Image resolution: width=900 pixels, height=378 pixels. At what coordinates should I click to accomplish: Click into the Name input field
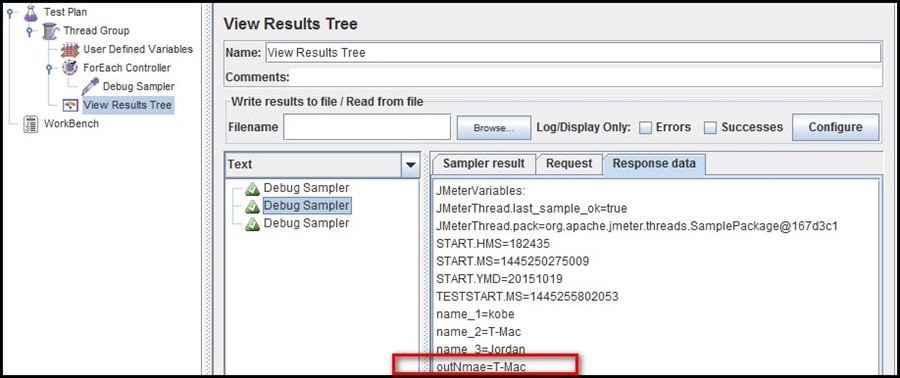(572, 53)
